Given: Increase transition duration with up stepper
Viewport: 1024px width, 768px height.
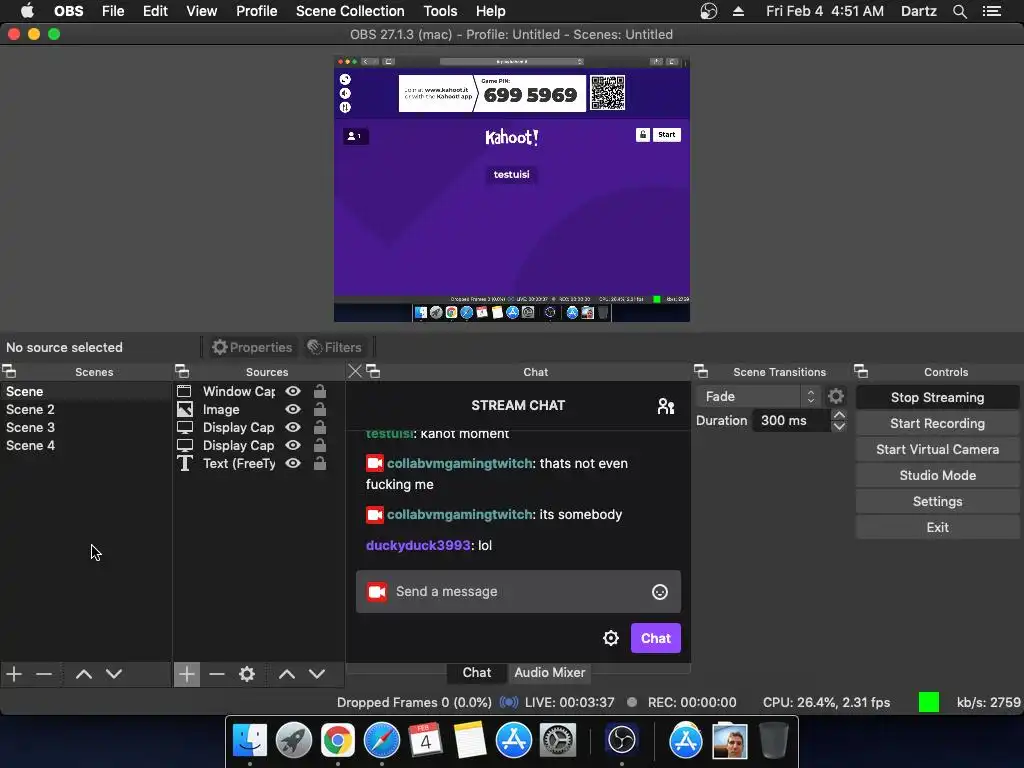Looking at the screenshot, I should pos(839,415).
